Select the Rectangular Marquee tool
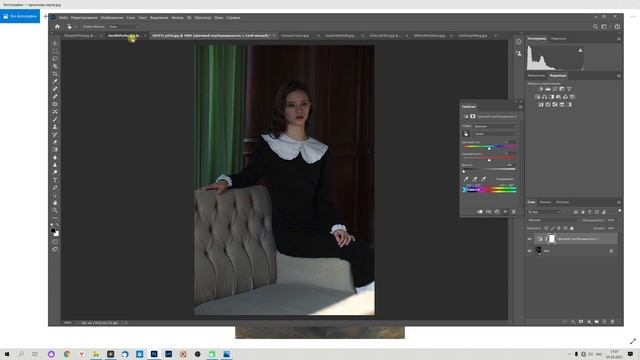This screenshot has height=360, width=640. 55,51
